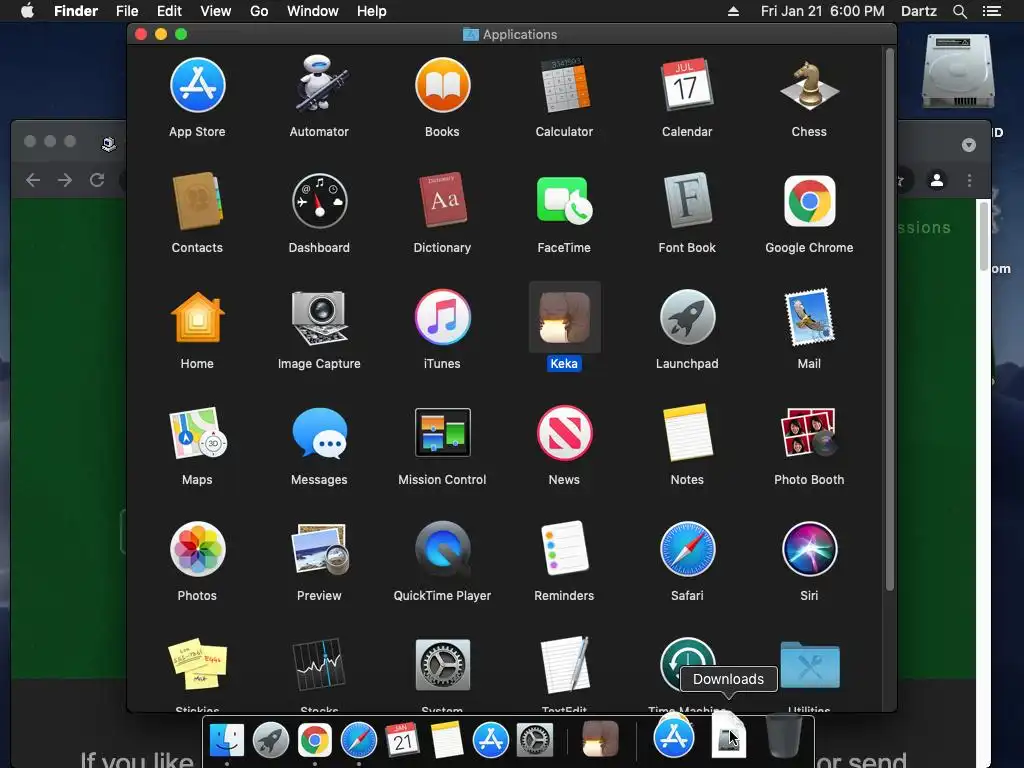Open Safari from the Dock
The height and width of the screenshot is (768, 1024).
[359, 740]
